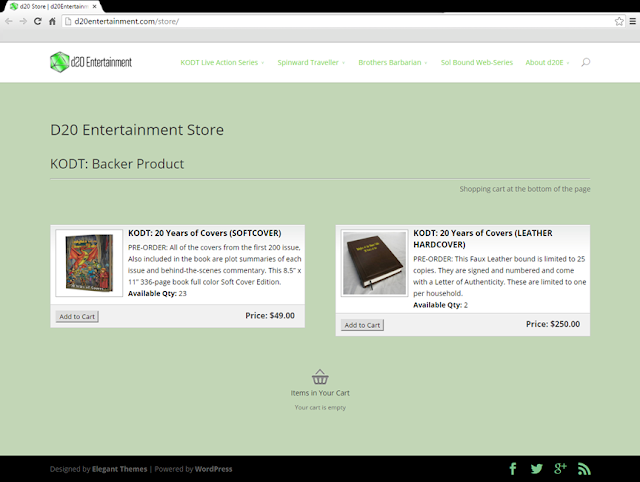
Task: Click 'Available Qty: 23' text
Action: click(157, 293)
